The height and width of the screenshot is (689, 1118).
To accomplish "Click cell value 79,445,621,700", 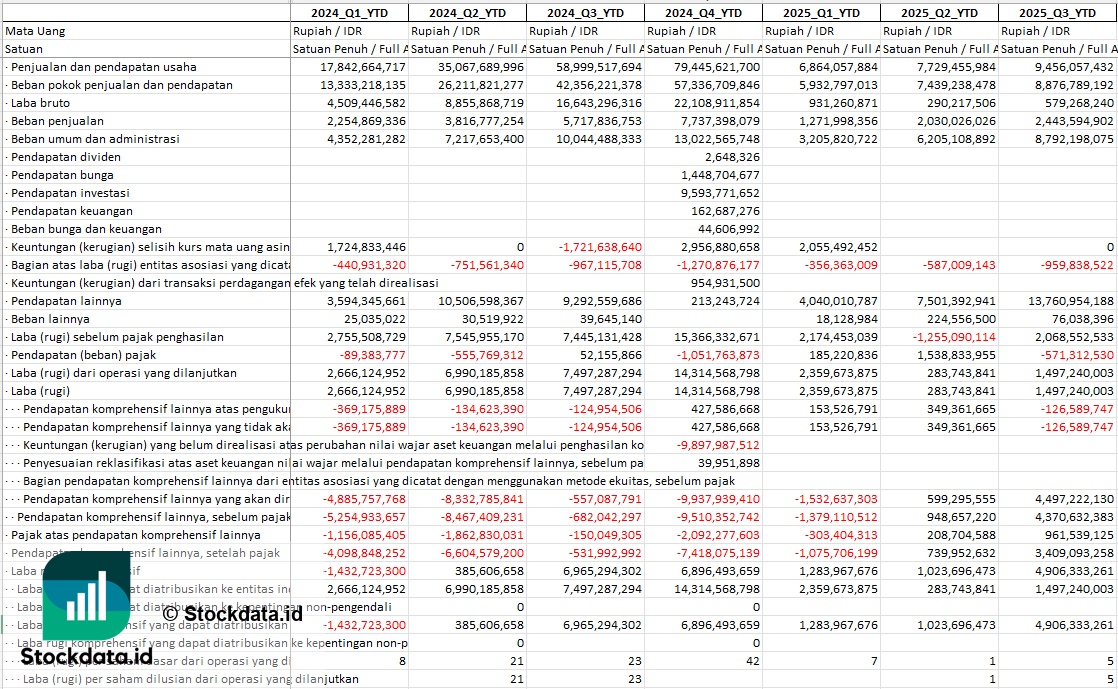I will pyautogui.click(x=717, y=67).
